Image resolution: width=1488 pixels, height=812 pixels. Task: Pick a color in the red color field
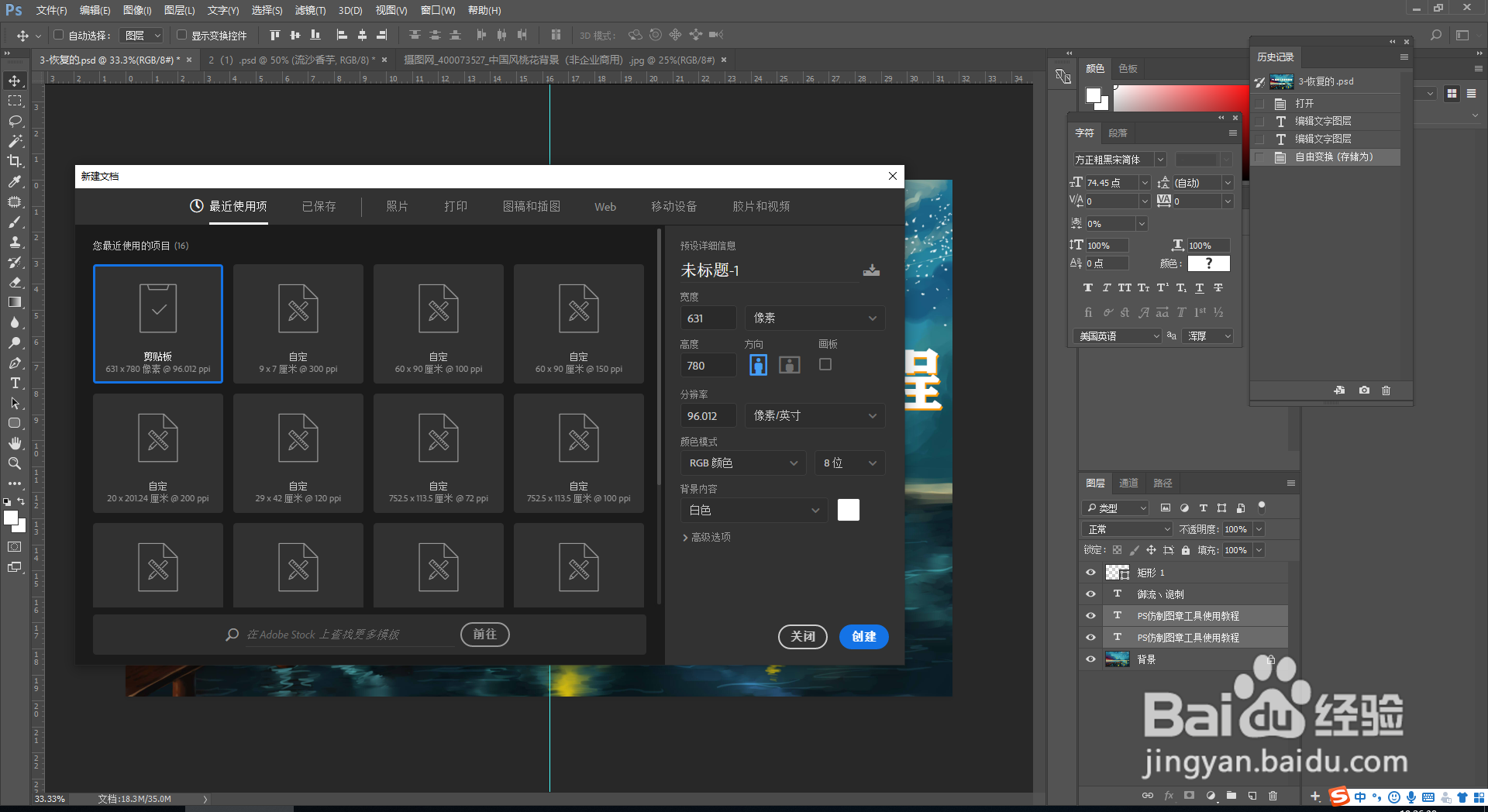tap(1180, 99)
